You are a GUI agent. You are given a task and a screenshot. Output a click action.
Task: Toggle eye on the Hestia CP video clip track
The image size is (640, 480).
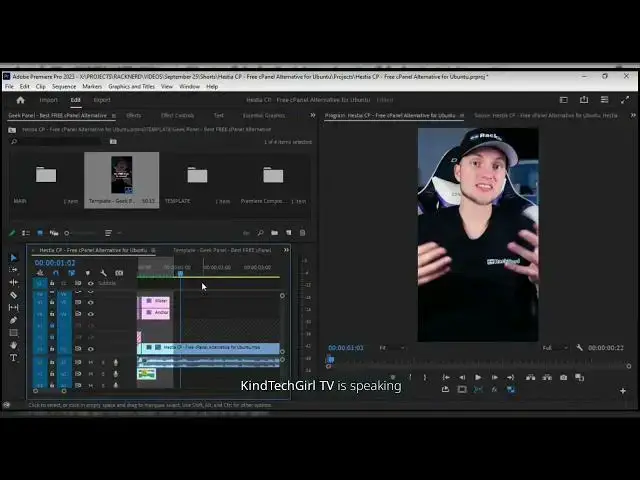(x=91, y=349)
